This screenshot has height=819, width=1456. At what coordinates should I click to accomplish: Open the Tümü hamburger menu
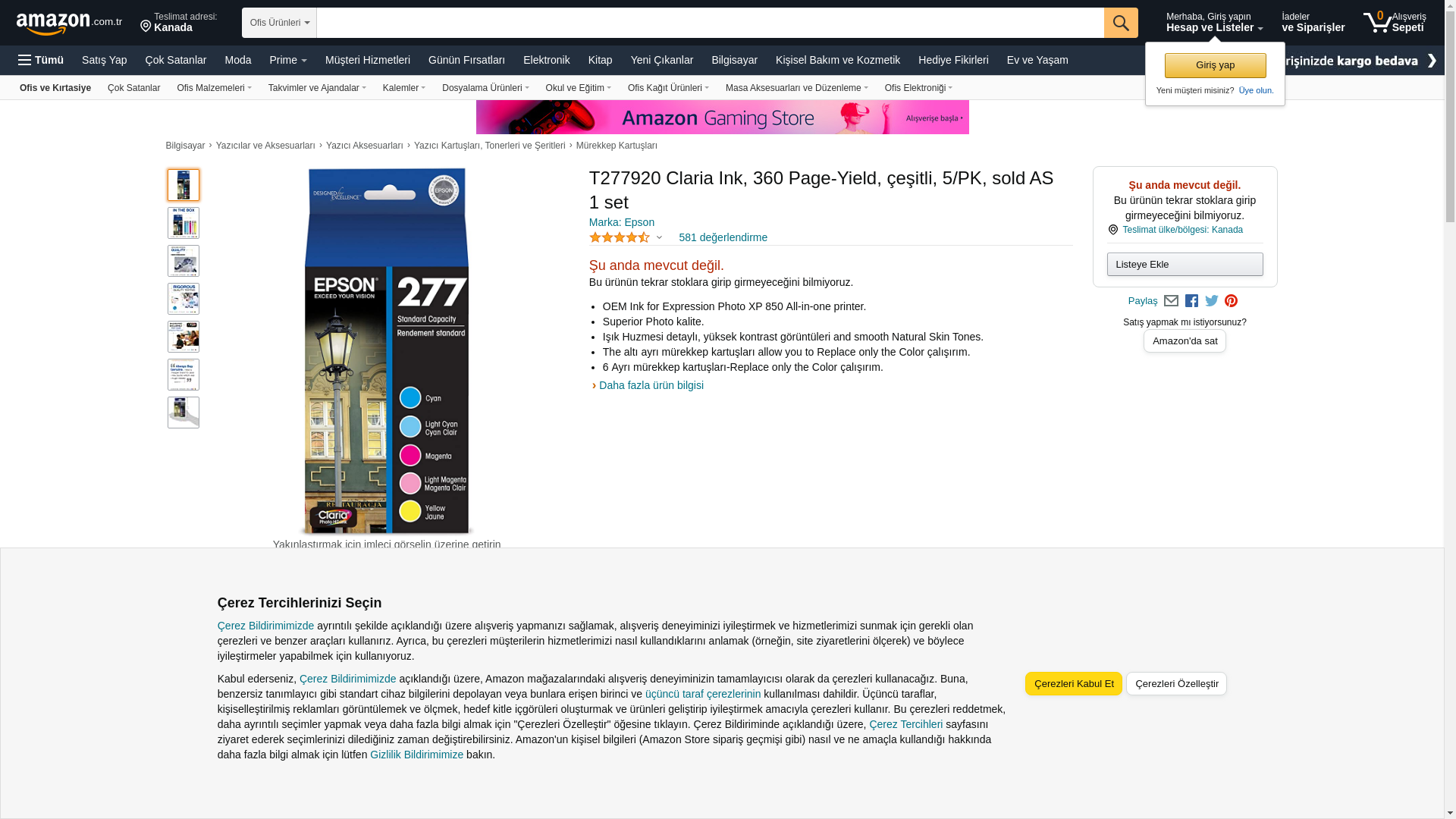(x=41, y=60)
